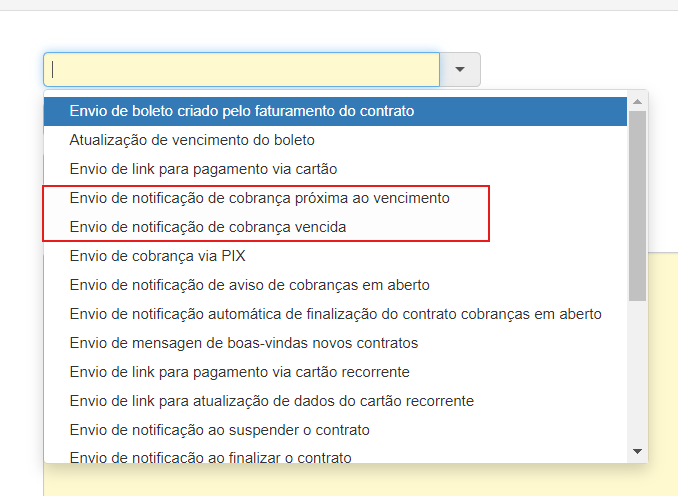Screen dimensions: 678x496
Task: Pick 'notificação ao suspender o contrato'
Action: pyautogui.click(x=219, y=430)
